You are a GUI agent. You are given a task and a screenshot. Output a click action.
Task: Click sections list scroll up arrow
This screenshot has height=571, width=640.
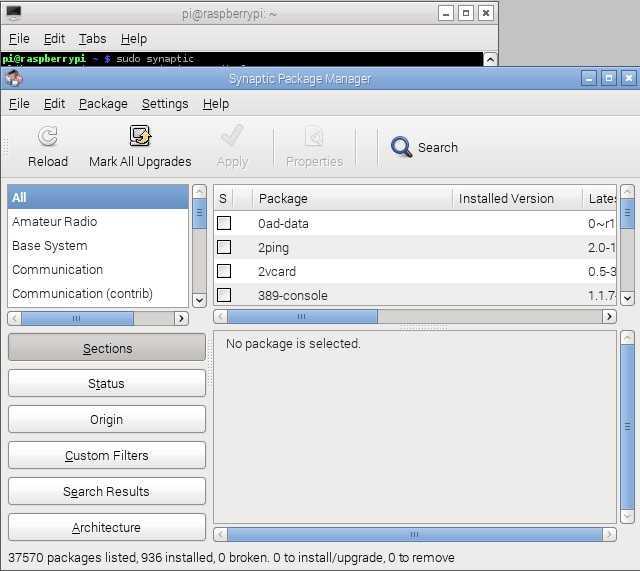[x=199, y=191]
